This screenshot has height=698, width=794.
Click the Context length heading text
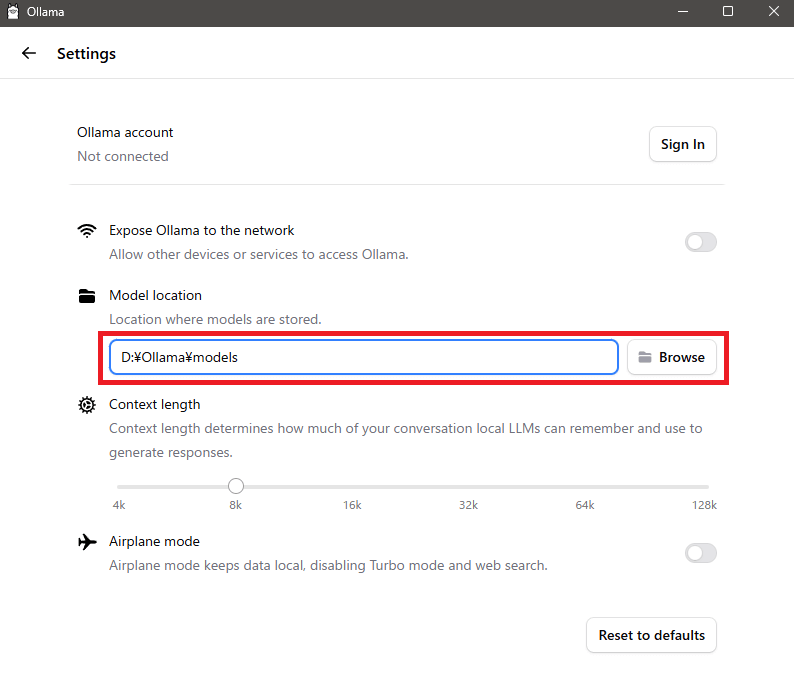(x=154, y=404)
